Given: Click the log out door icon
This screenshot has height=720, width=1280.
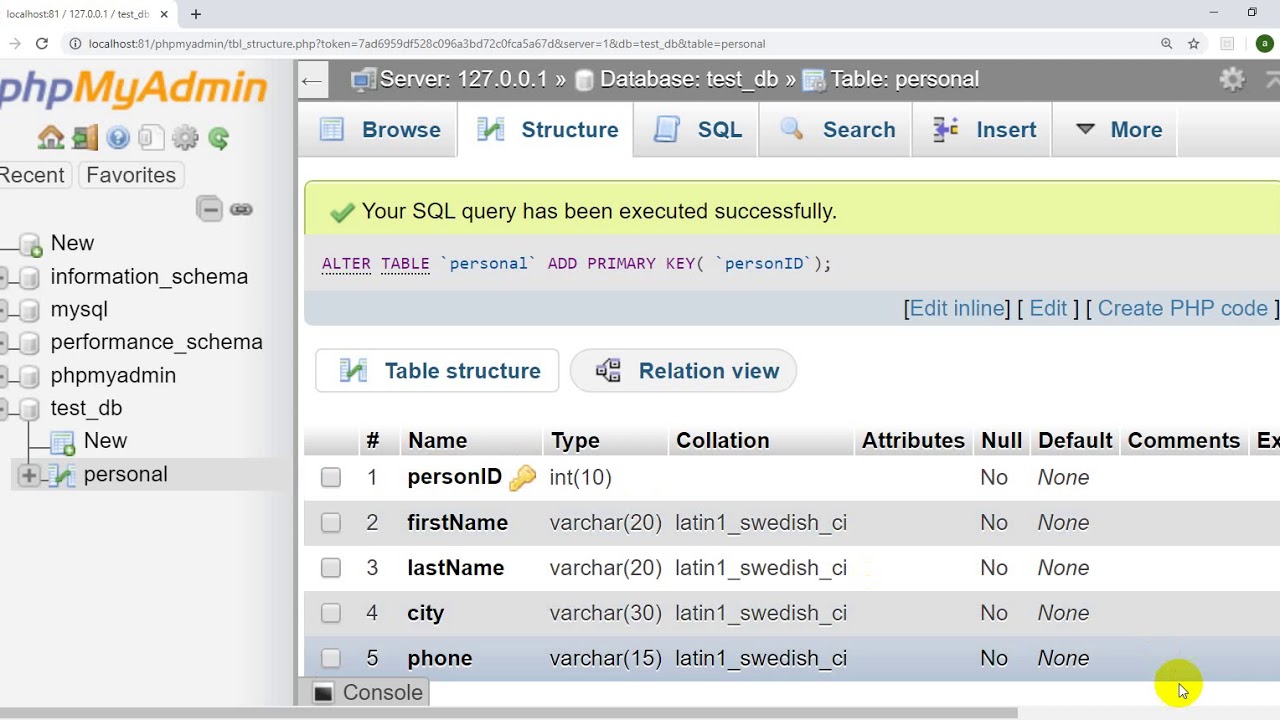Looking at the screenshot, I should coord(85,138).
